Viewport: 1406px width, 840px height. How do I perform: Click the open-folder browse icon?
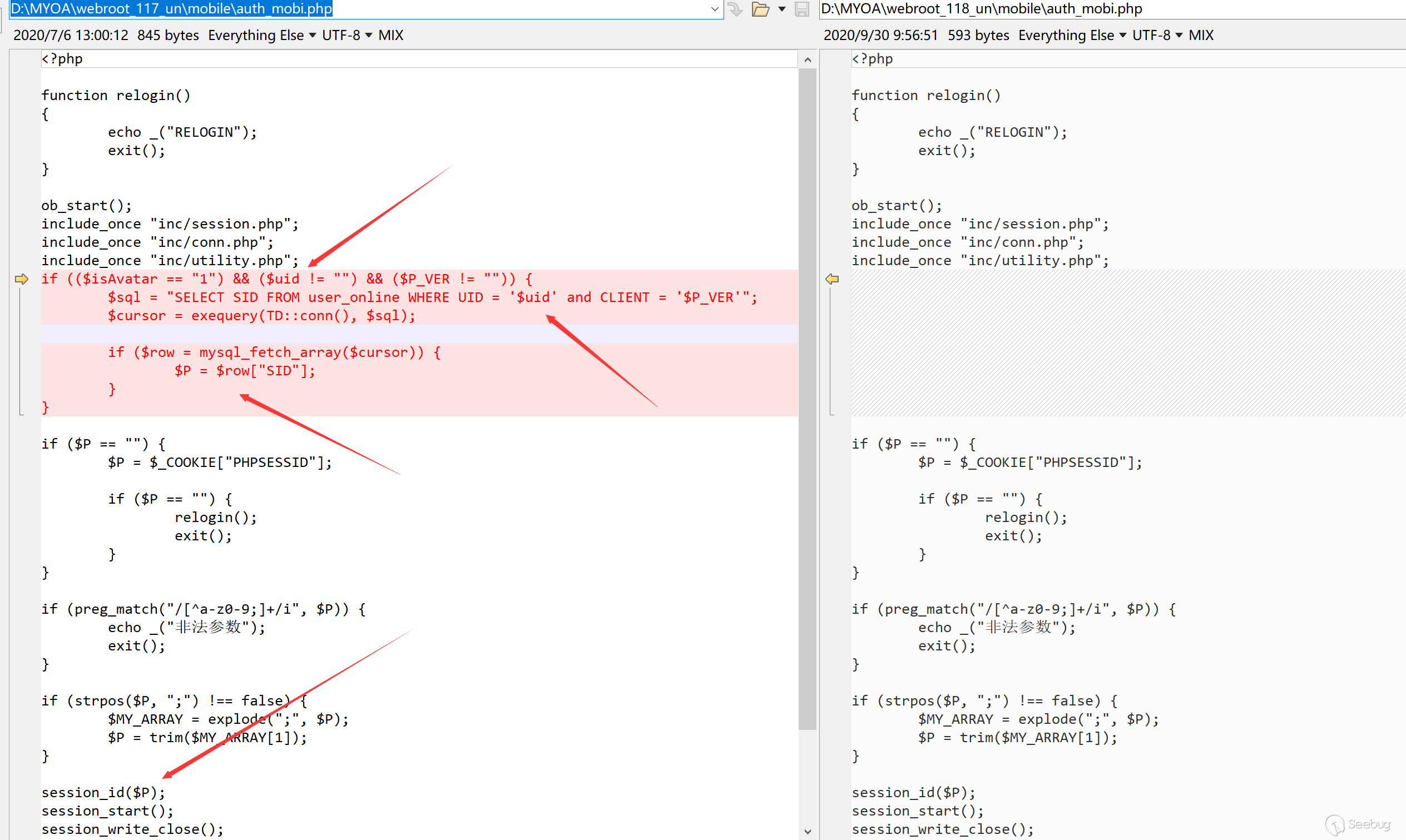point(760,9)
